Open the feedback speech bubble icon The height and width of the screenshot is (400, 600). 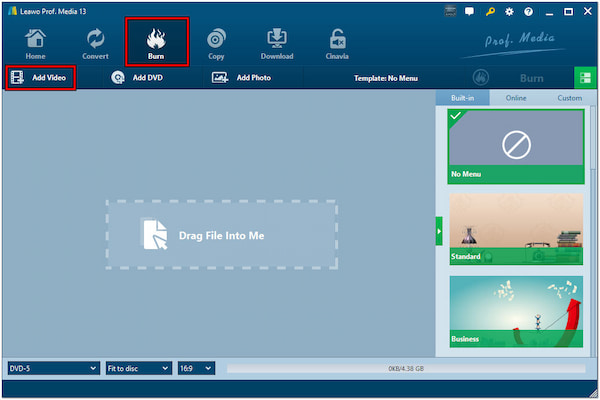[470, 11]
